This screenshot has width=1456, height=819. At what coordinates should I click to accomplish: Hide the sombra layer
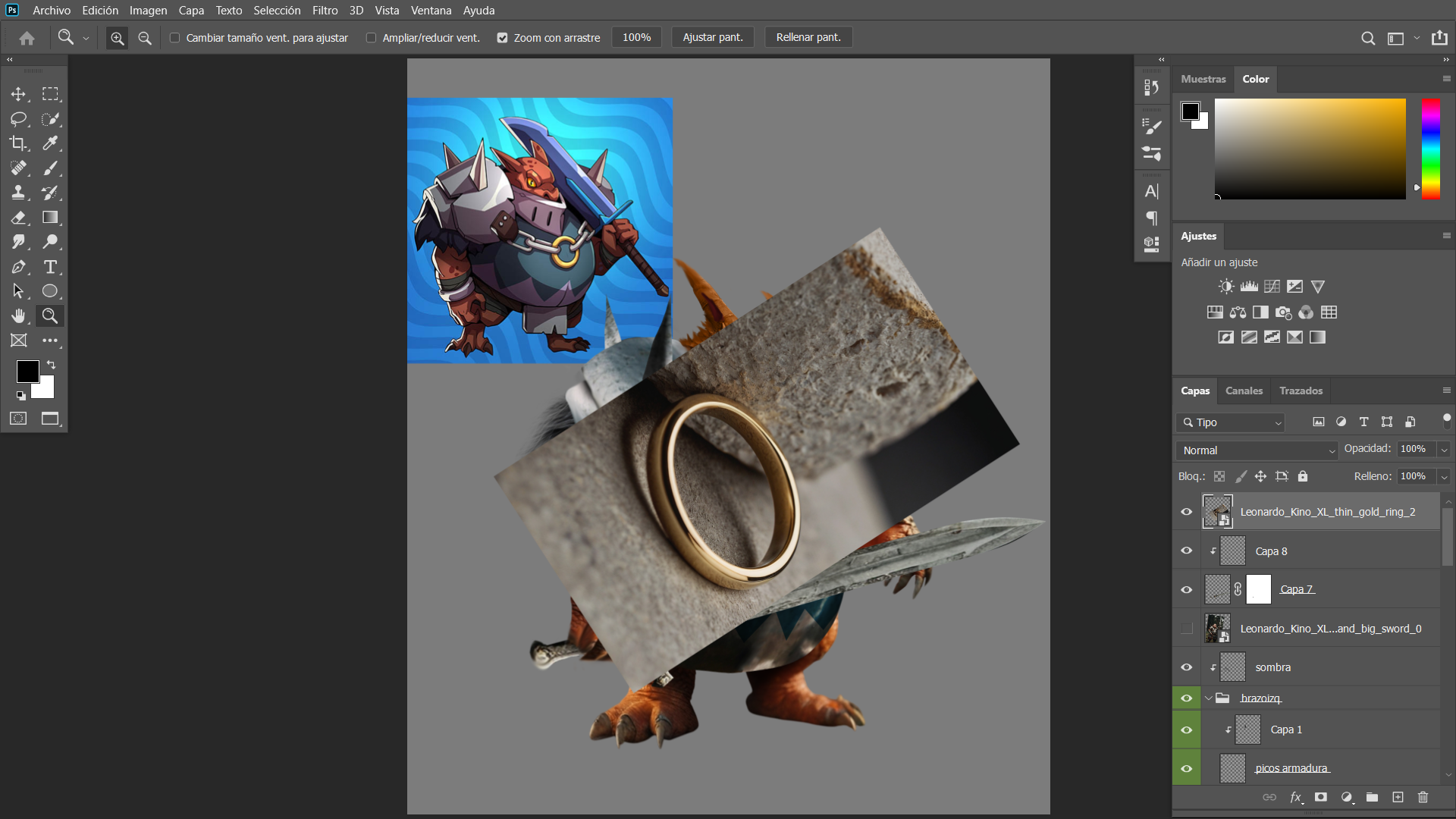(x=1187, y=667)
